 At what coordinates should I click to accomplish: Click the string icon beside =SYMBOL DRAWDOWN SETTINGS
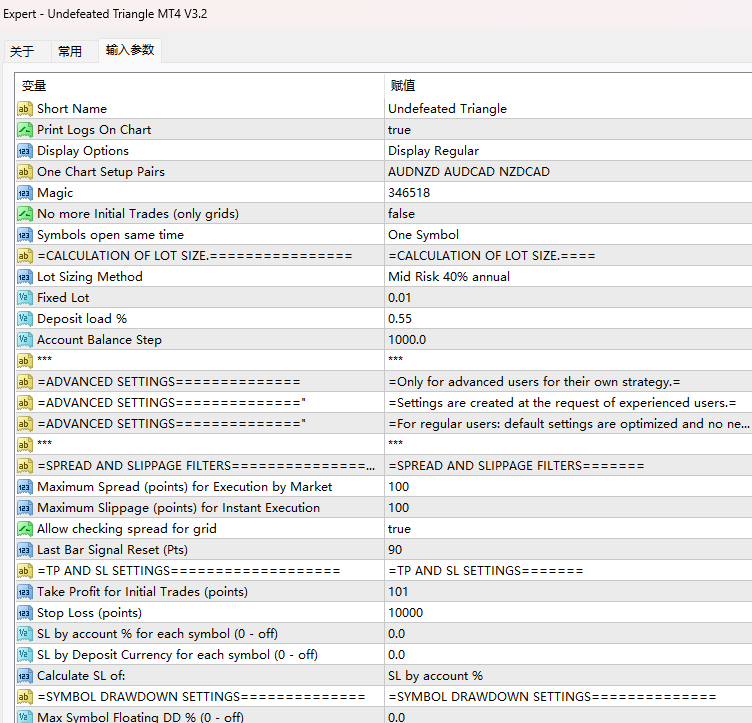pyautogui.click(x=25, y=697)
